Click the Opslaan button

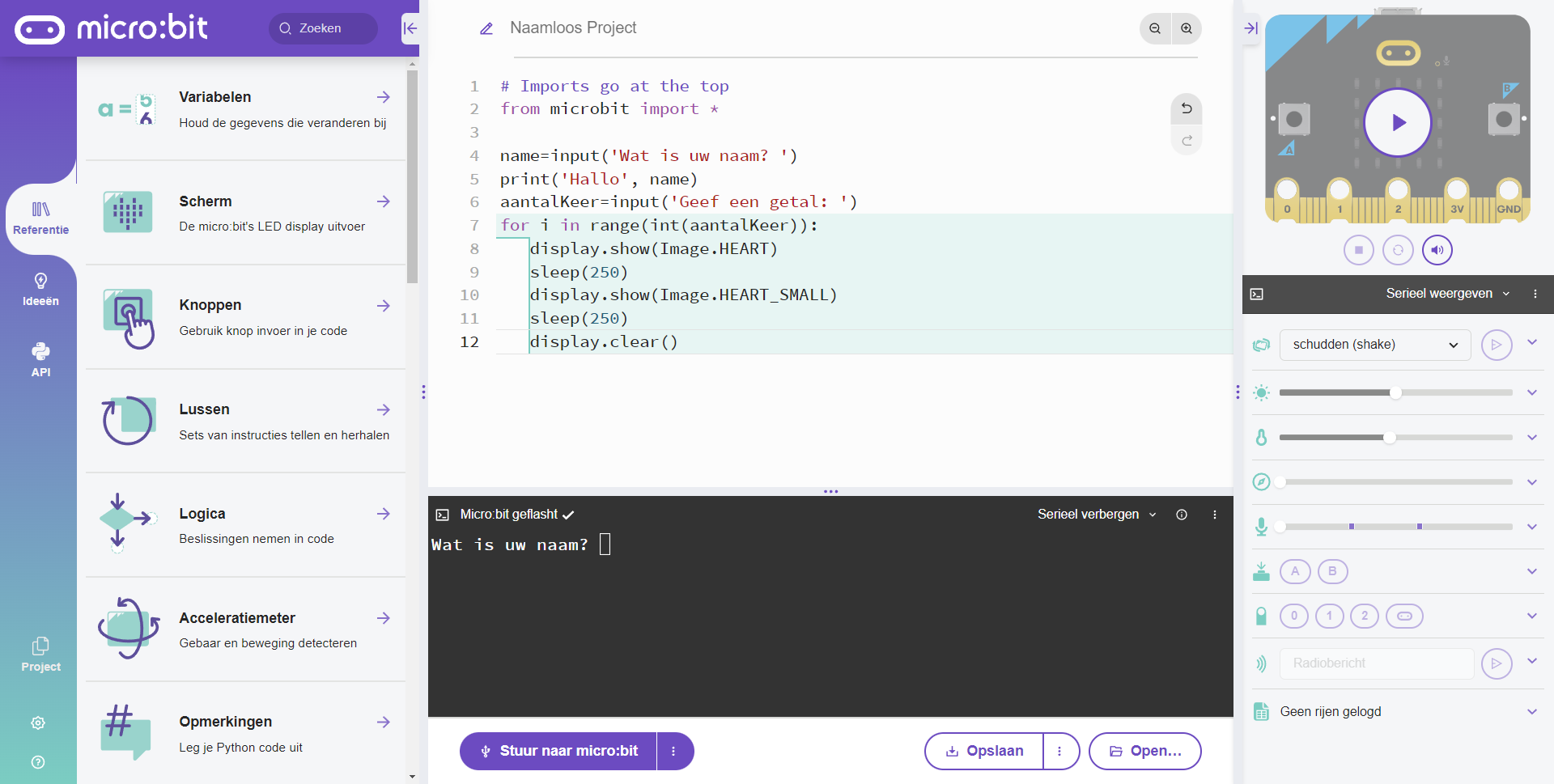[x=984, y=751]
